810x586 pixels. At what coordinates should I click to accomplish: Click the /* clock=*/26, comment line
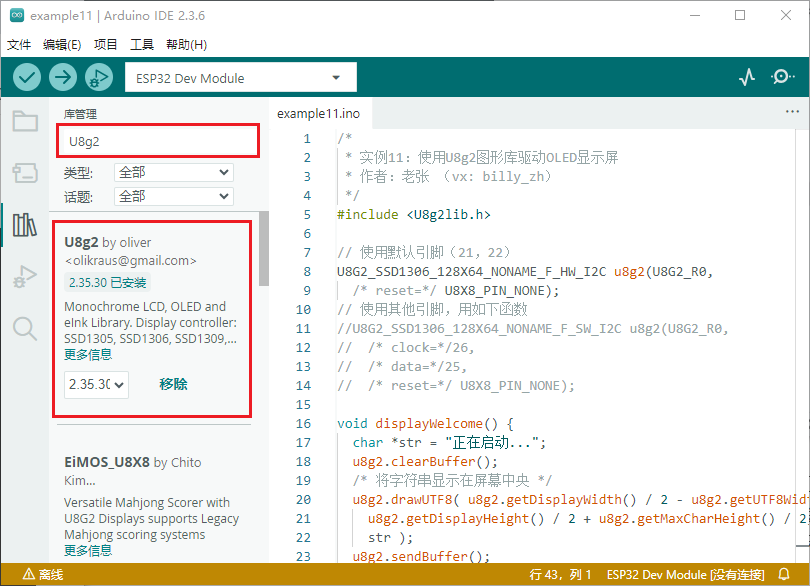point(406,347)
